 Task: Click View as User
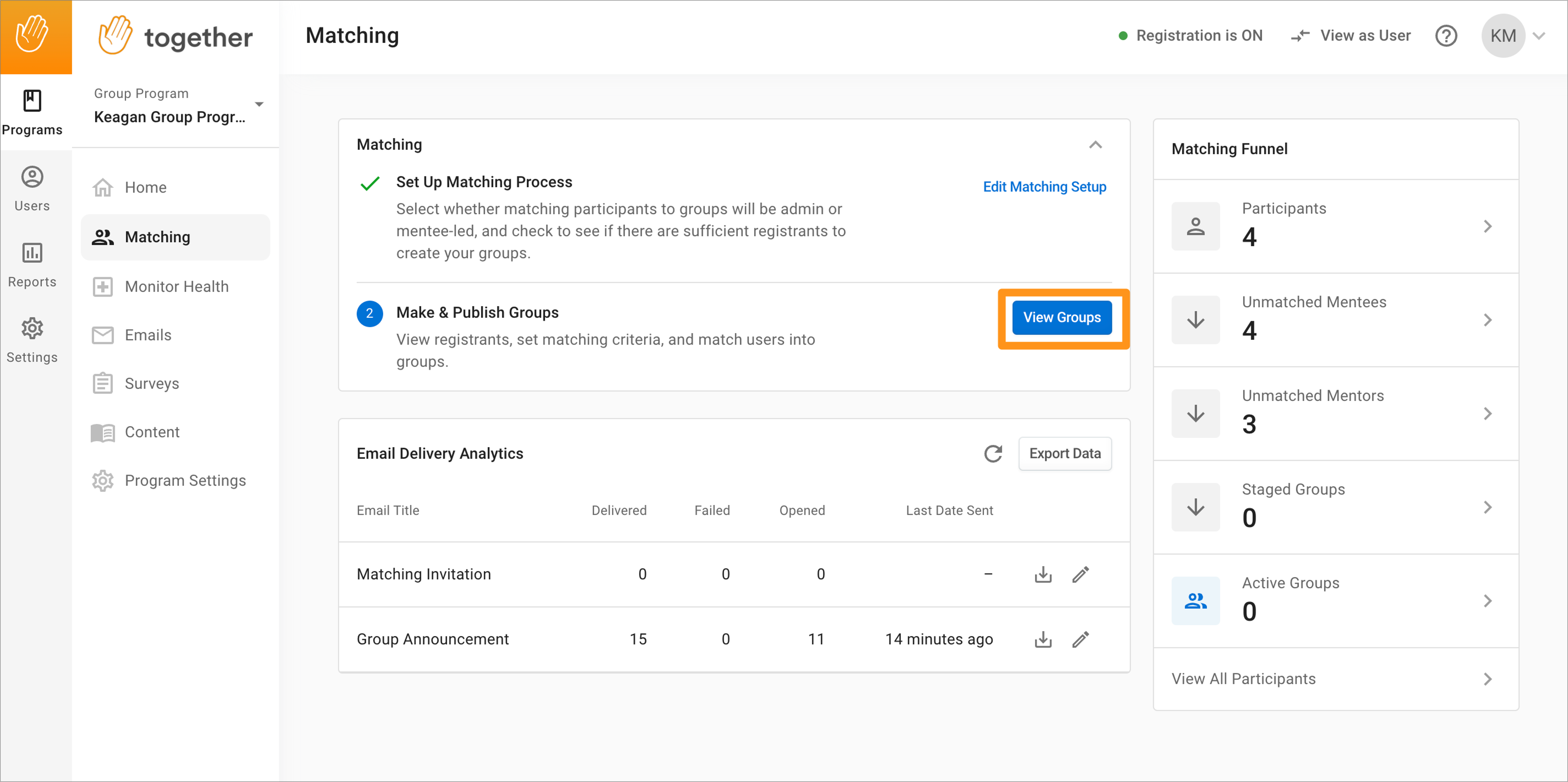(1365, 36)
